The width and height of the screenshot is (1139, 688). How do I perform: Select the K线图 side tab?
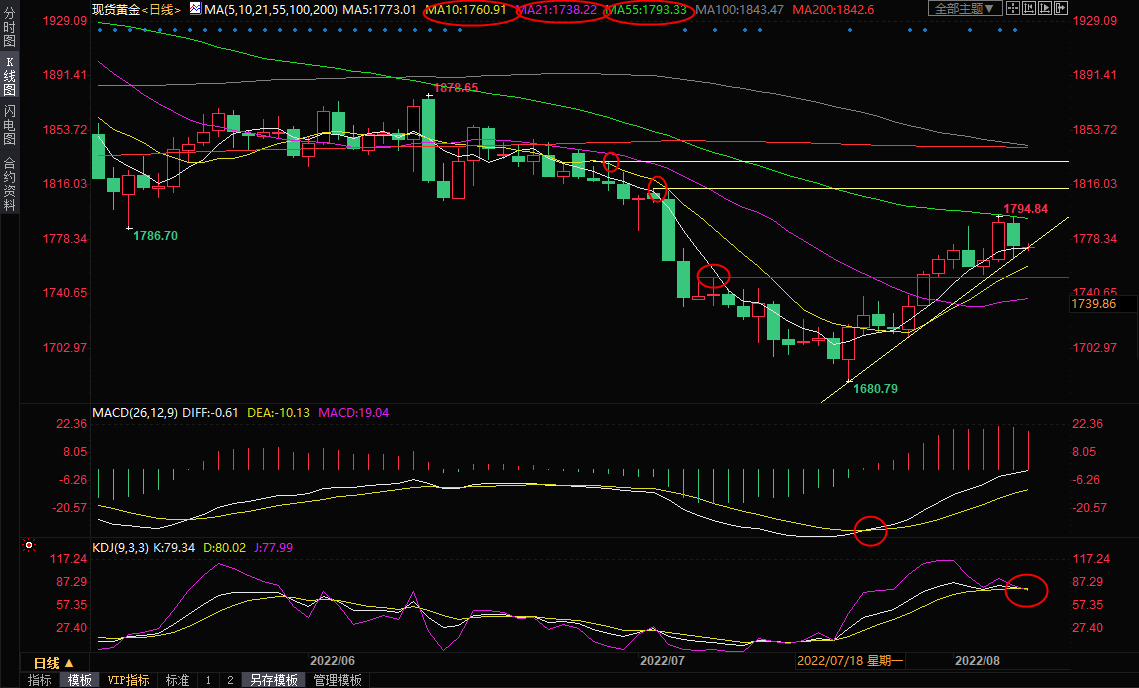click(x=9, y=76)
